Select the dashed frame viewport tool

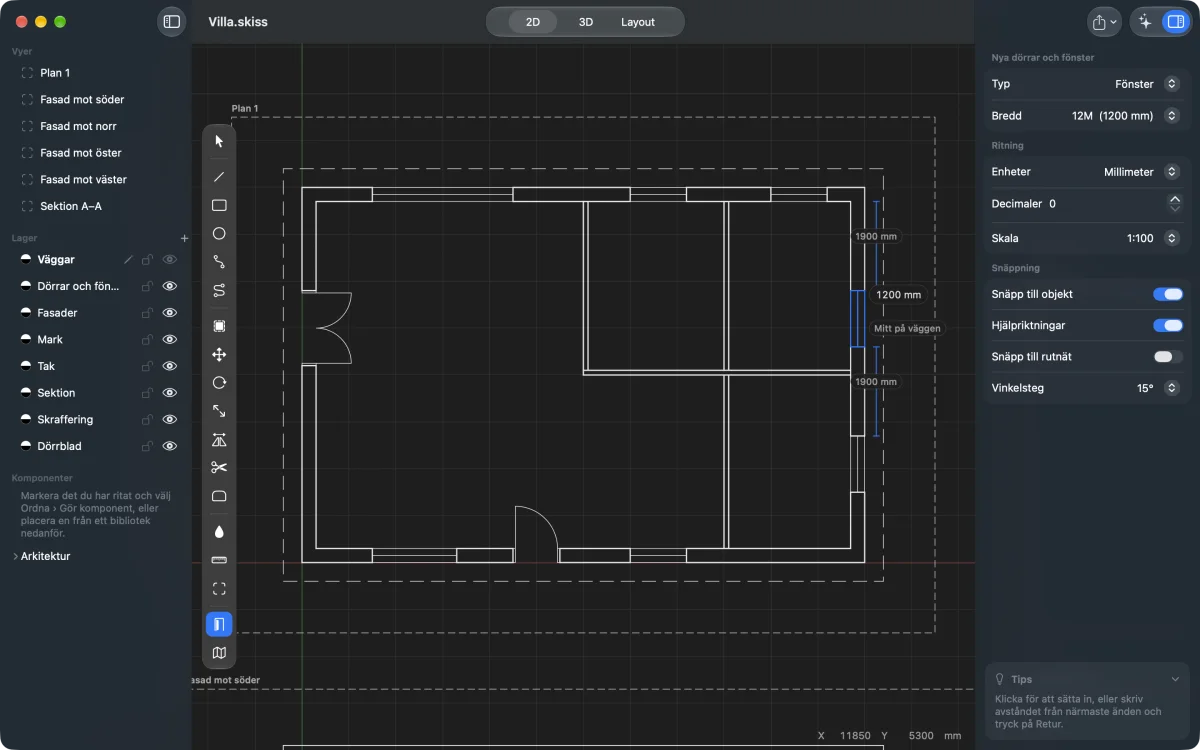coord(219,588)
